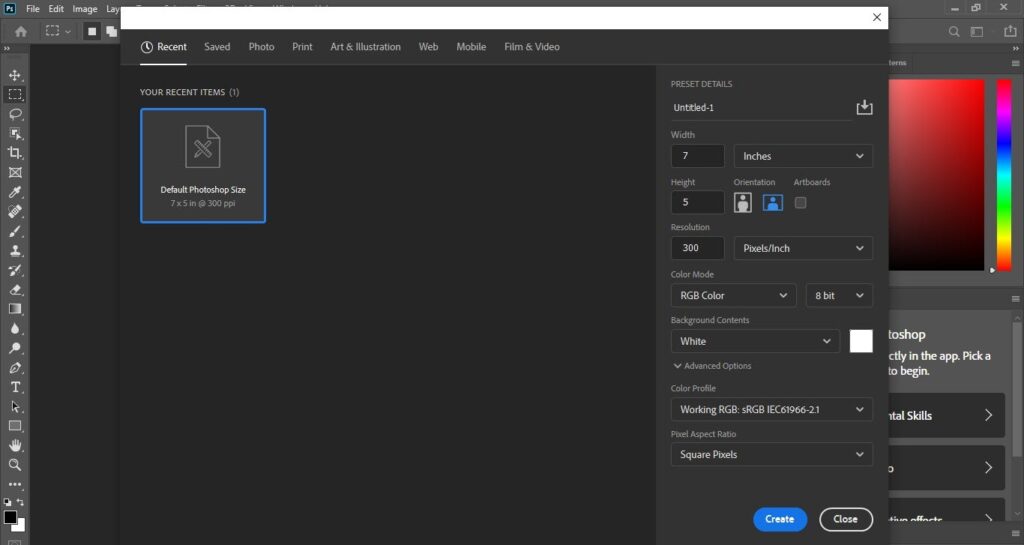Click the Create button
Image resolution: width=1024 pixels, height=545 pixels.
point(780,520)
